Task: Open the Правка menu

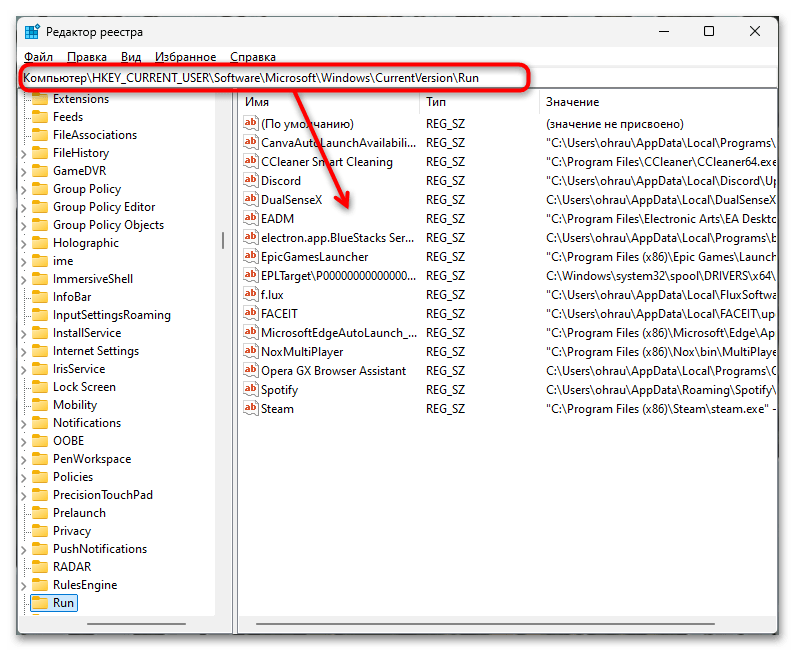Action: click(x=87, y=57)
